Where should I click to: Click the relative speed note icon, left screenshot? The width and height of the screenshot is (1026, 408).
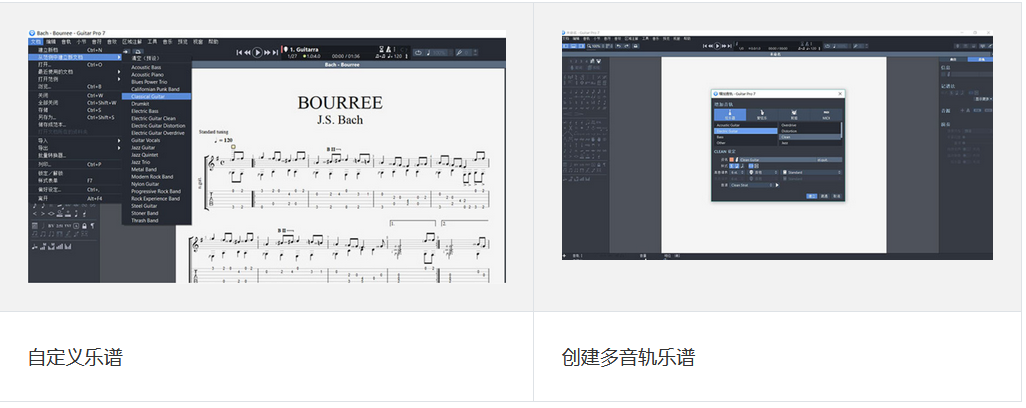pos(429,52)
